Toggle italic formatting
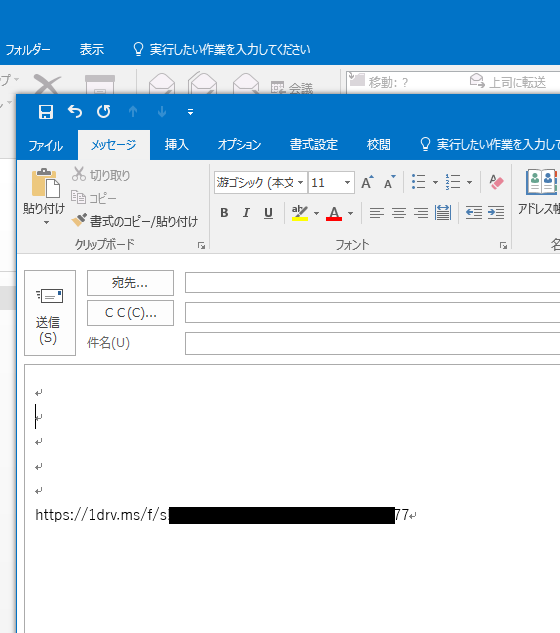Screen dimensions: 560x633 pos(246,213)
